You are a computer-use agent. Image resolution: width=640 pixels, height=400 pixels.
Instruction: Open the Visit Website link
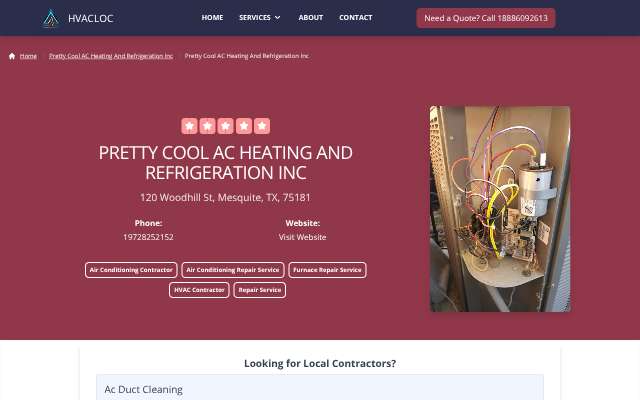(302, 237)
